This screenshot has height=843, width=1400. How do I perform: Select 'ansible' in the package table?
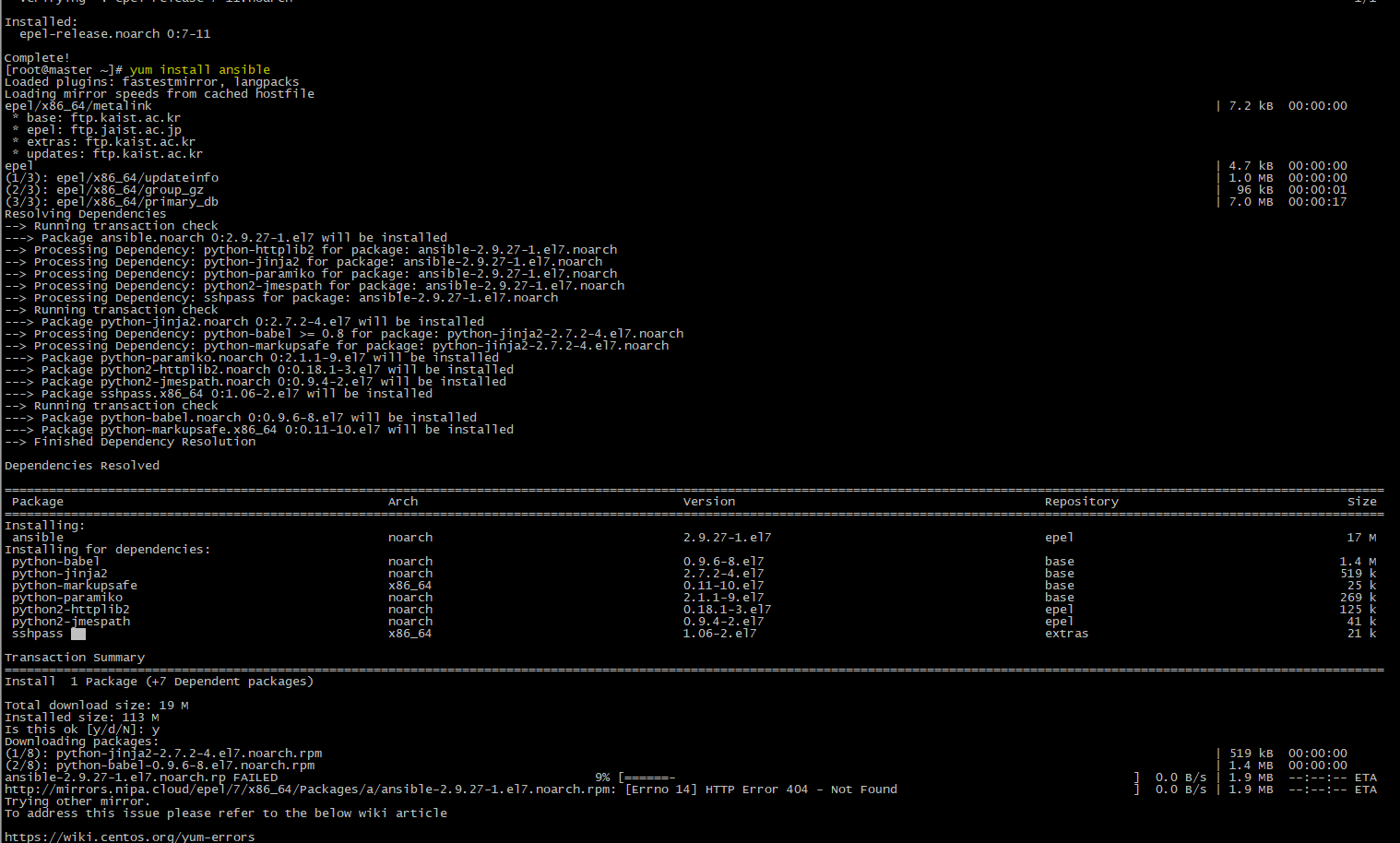38,538
